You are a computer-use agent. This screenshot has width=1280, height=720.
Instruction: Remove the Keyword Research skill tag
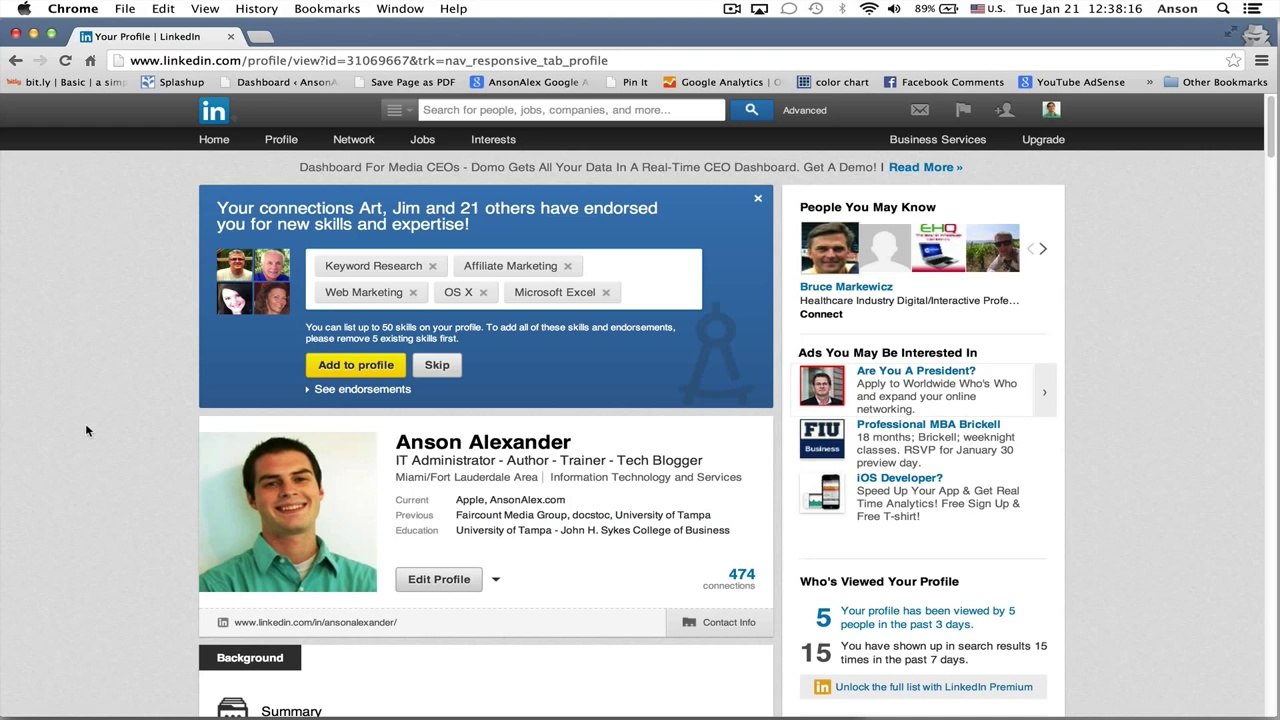point(433,266)
